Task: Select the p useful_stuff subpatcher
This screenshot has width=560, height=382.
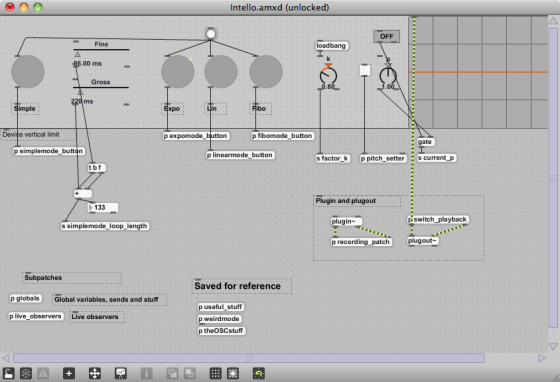Action: click(x=221, y=307)
